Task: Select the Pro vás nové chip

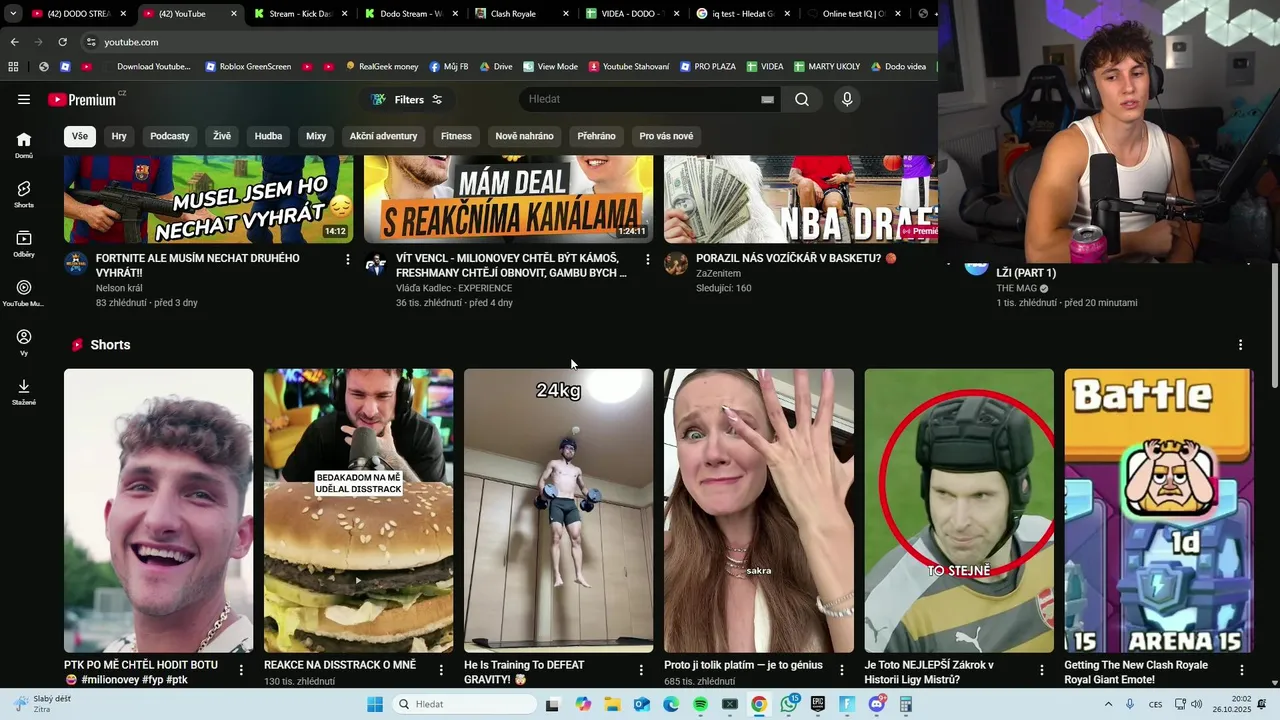Action: pyautogui.click(x=666, y=136)
